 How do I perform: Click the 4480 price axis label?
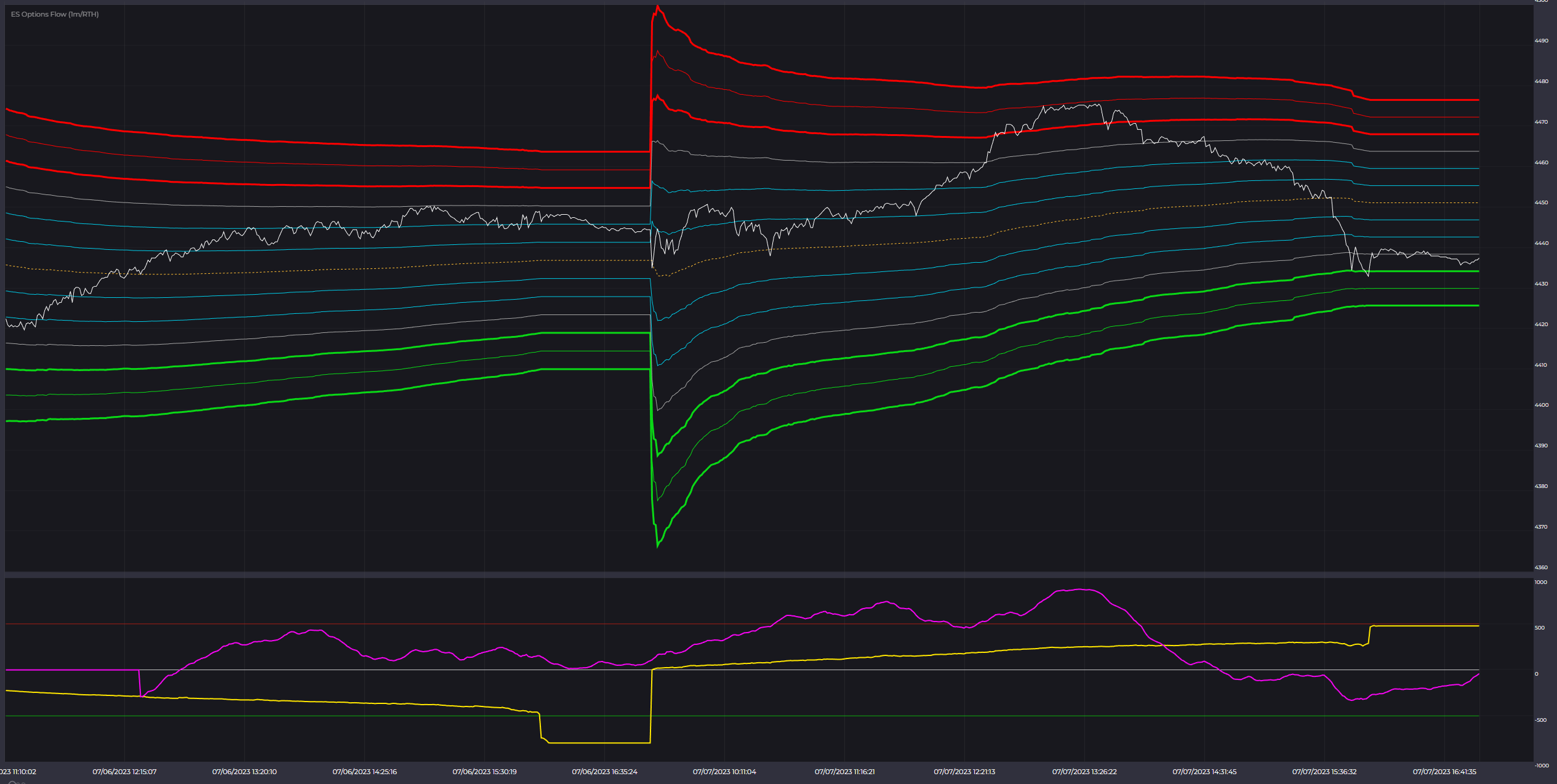pos(1541,81)
